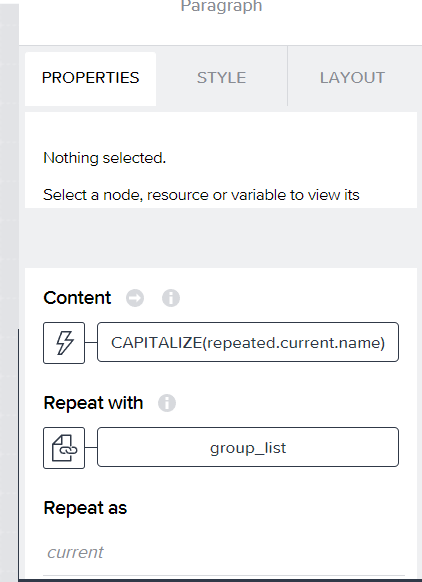Open the CAPITALIZE(repeated.current.name) formula field
Screen dimensions: 422x582
pyautogui.click(x=248, y=342)
